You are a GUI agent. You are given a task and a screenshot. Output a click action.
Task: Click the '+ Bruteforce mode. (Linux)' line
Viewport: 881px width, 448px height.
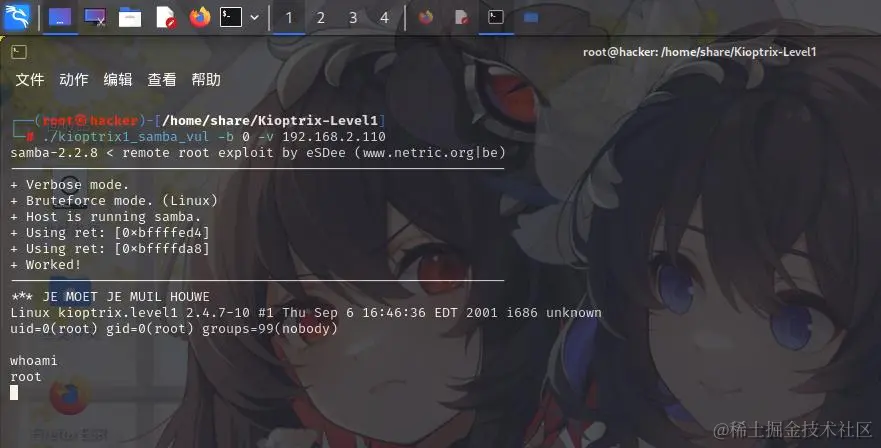114,201
